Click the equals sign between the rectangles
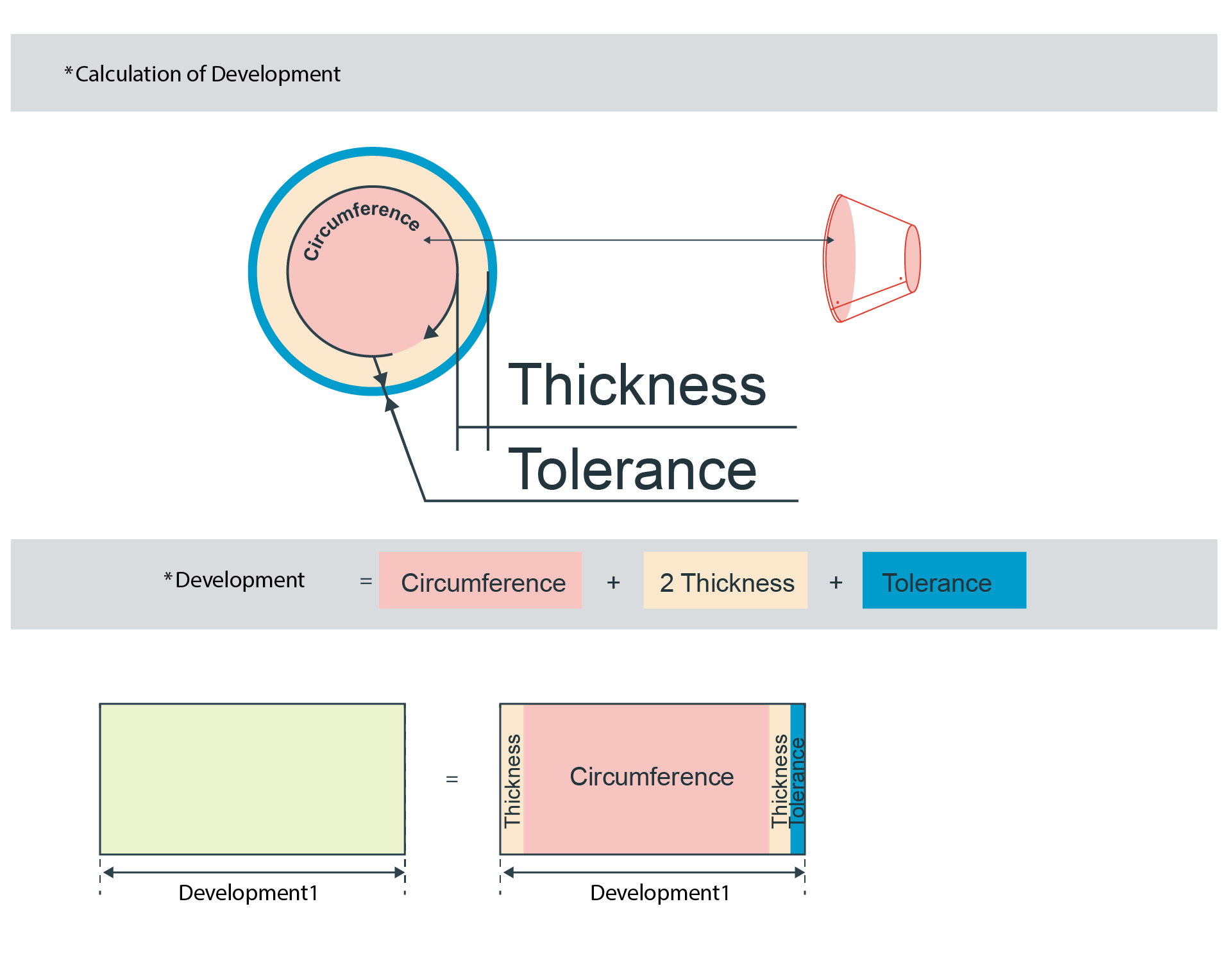Screen dimensions: 1232x972 [452, 780]
